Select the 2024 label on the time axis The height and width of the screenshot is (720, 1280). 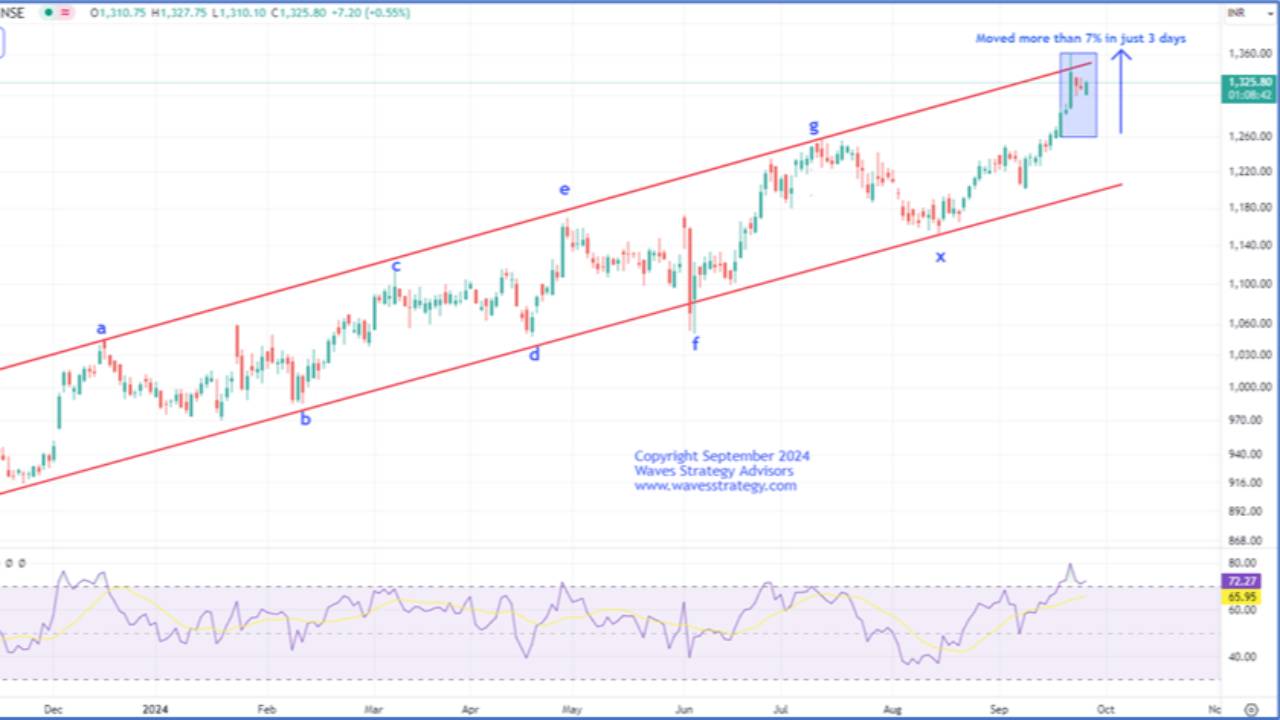click(155, 709)
